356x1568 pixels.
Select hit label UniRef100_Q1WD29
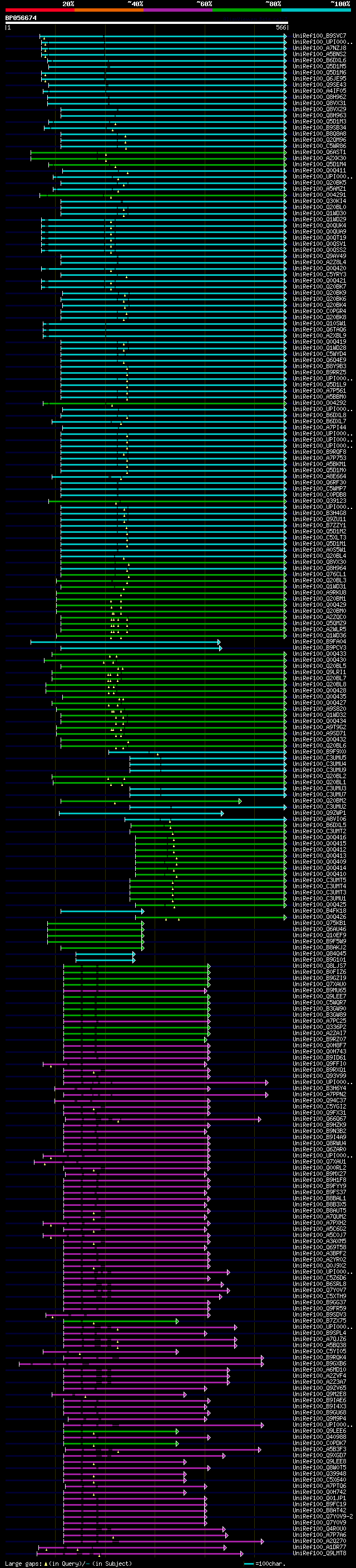coord(319,219)
